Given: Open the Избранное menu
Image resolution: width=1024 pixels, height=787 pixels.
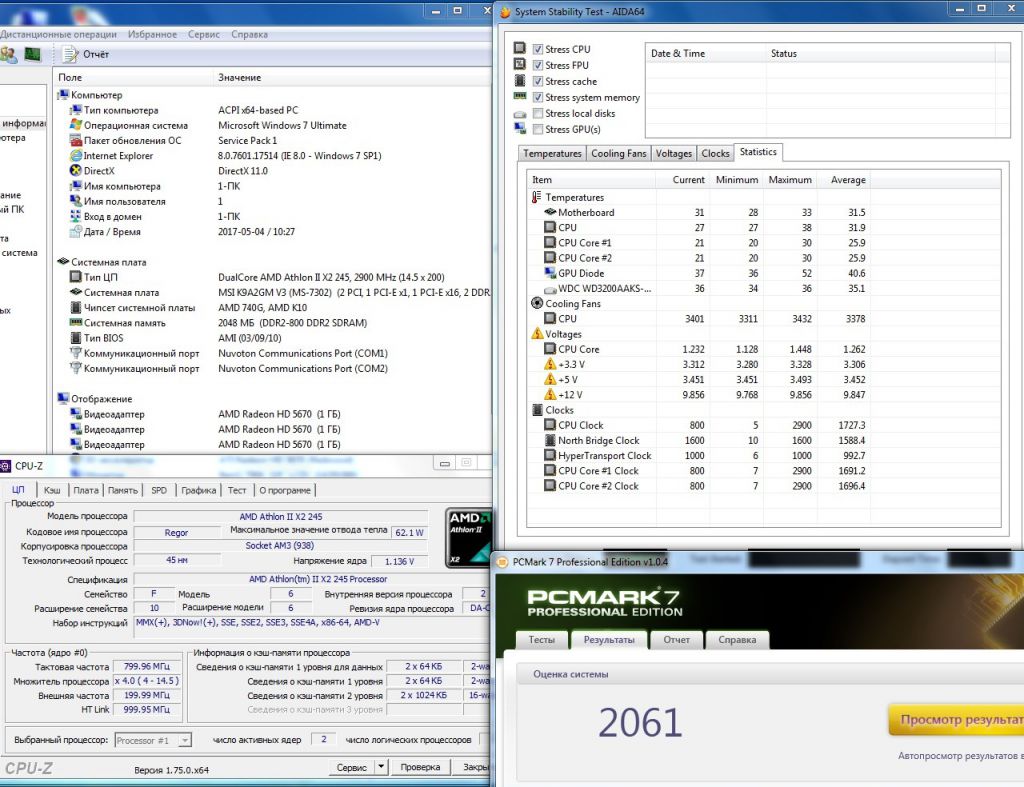Looking at the screenshot, I should (x=152, y=34).
